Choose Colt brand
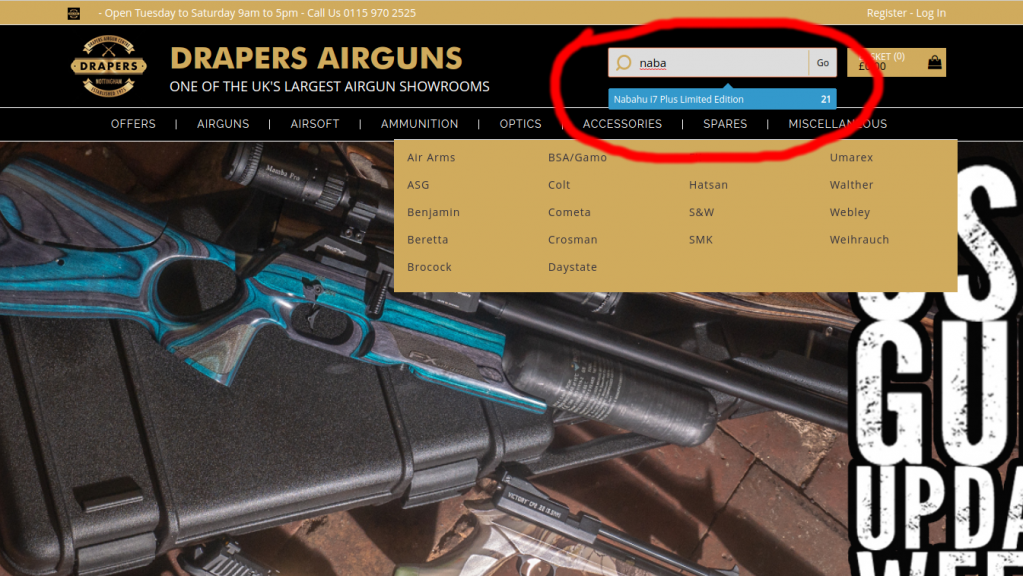The height and width of the screenshot is (576, 1023). click(559, 185)
